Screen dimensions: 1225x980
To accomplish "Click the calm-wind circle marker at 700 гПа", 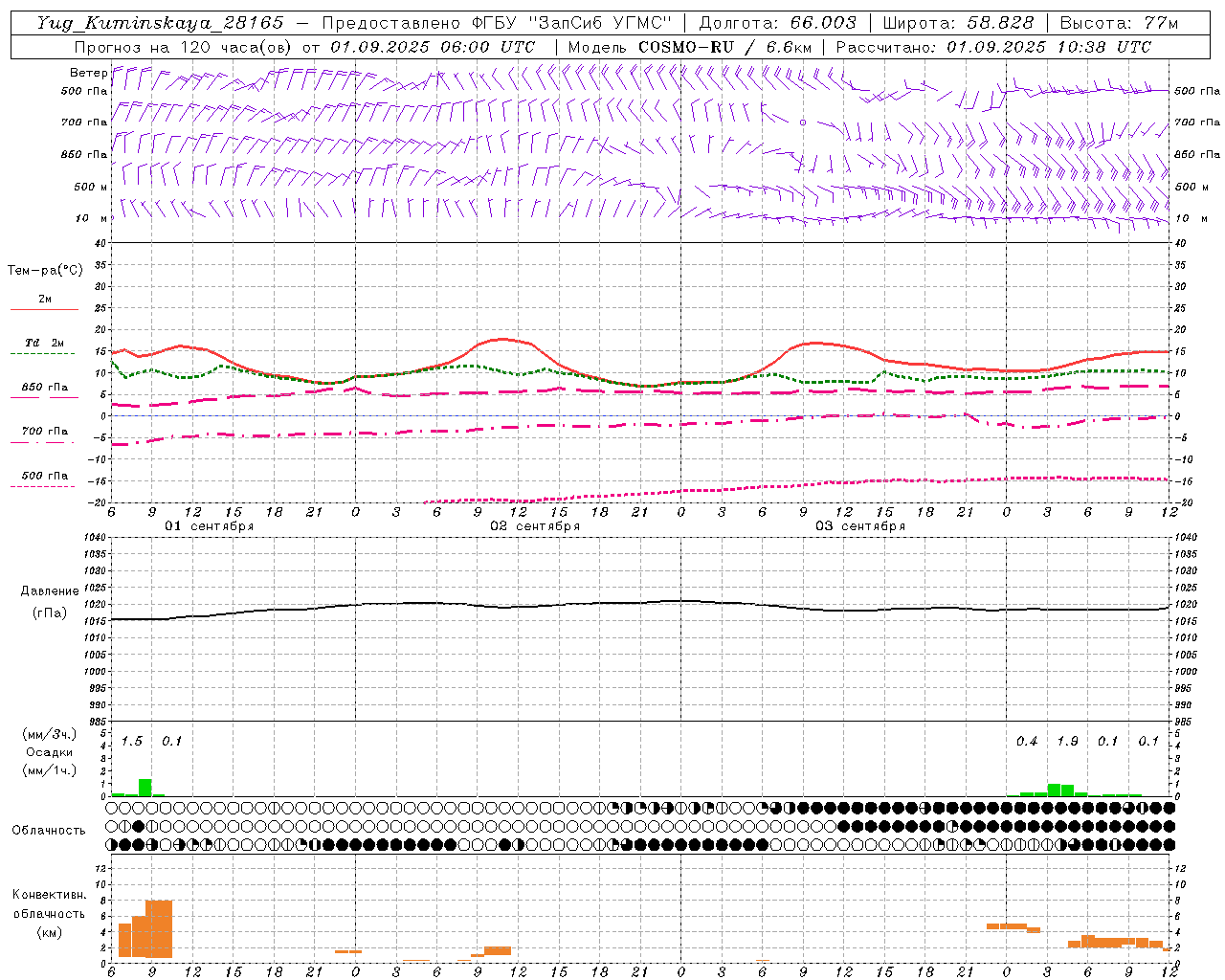I will pyautogui.click(x=803, y=122).
